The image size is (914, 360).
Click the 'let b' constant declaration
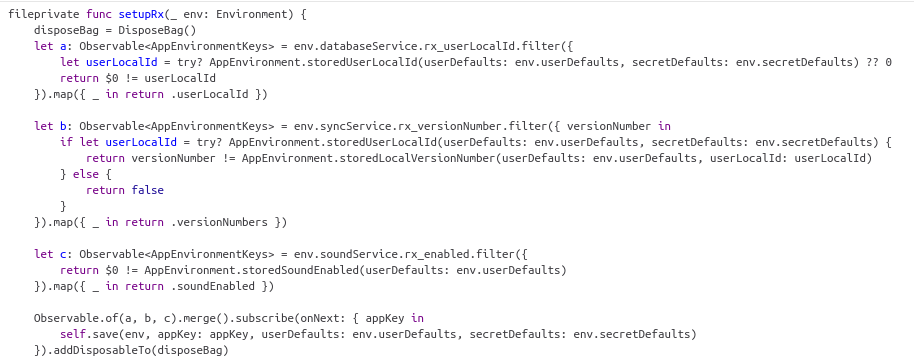click(47, 126)
